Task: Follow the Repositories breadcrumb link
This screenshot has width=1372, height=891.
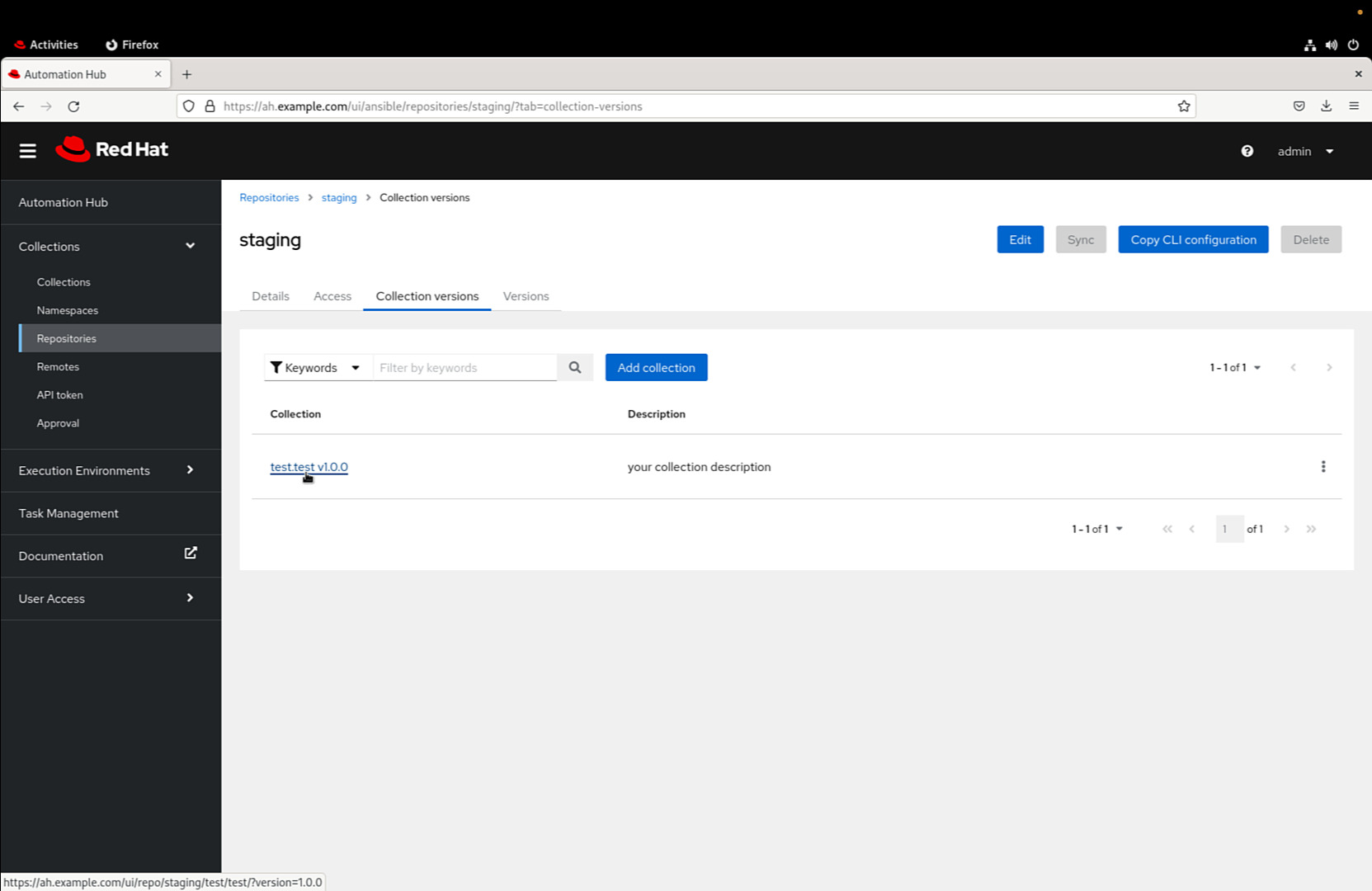Action: coord(269,197)
